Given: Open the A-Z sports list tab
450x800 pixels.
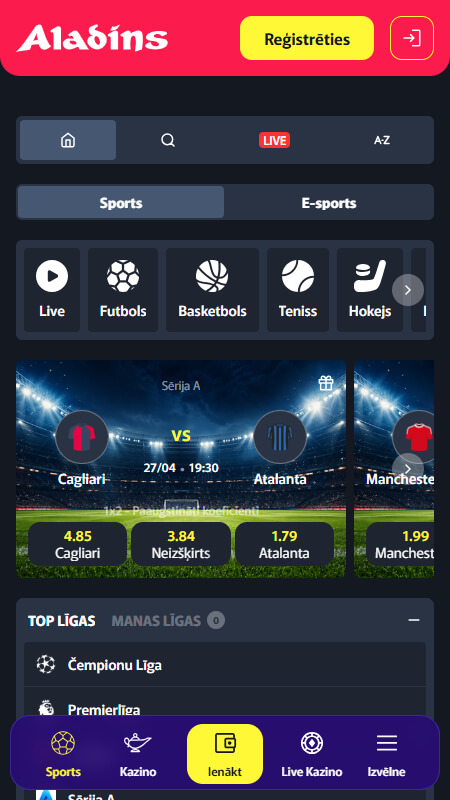Looking at the screenshot, I should click(x=382, y=140).
